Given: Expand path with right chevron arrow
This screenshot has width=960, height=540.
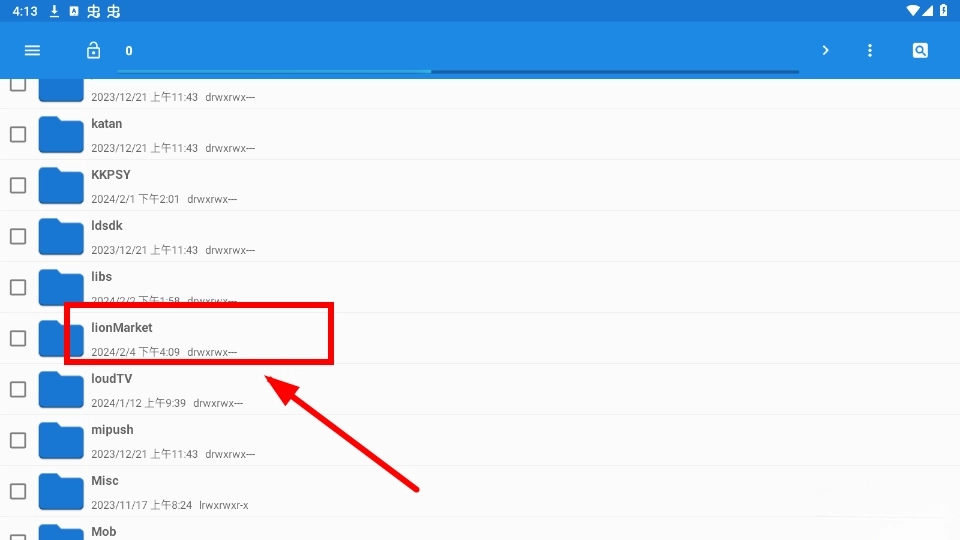Looking at the screenshot, I should [825, 51].
